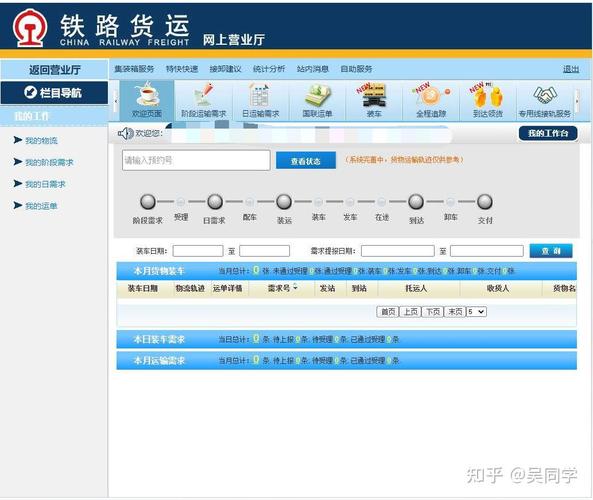Click the 我的工作台 button
Screen dimensions: 593x500
point(548,133)
